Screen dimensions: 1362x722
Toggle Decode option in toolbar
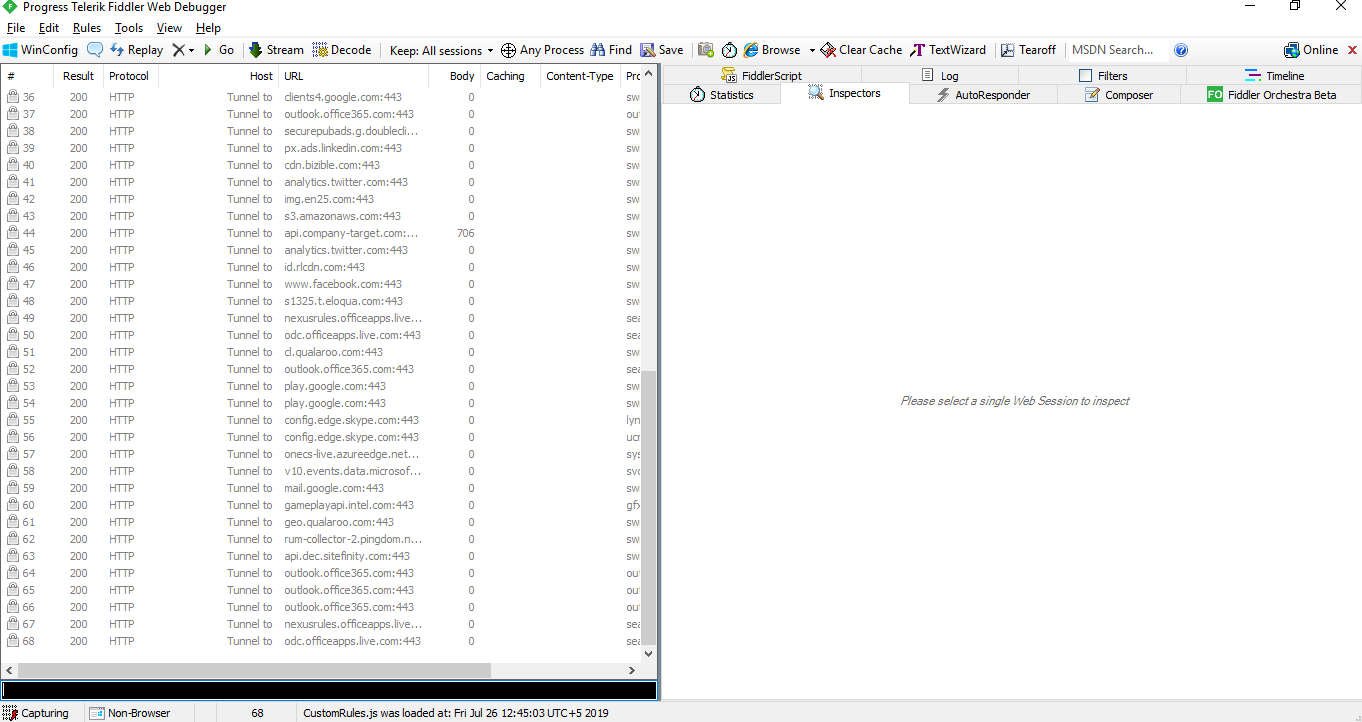point(342,50)
